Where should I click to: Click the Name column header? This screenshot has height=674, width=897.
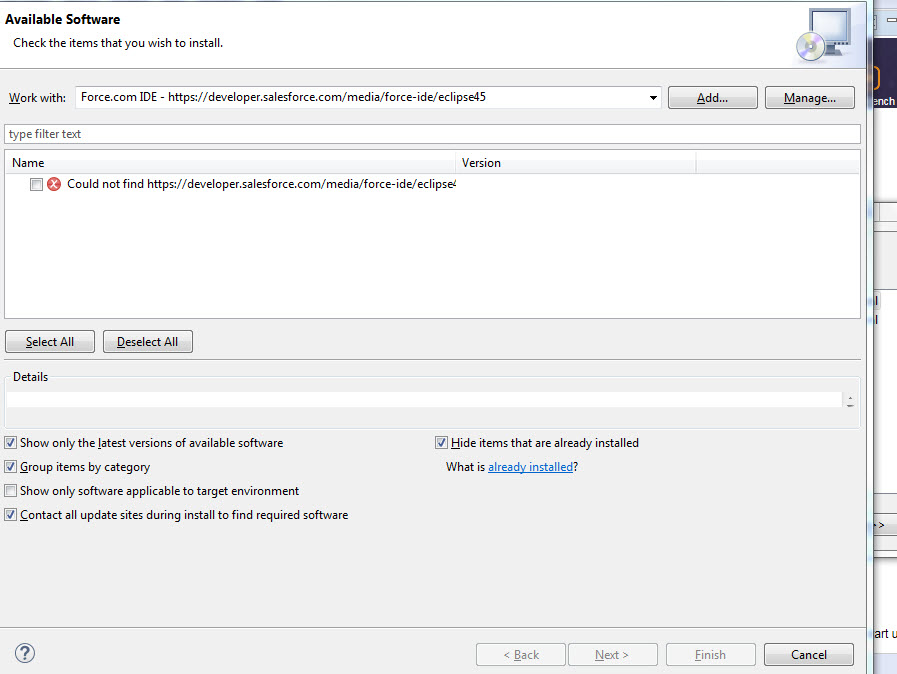tap(230, 162)
